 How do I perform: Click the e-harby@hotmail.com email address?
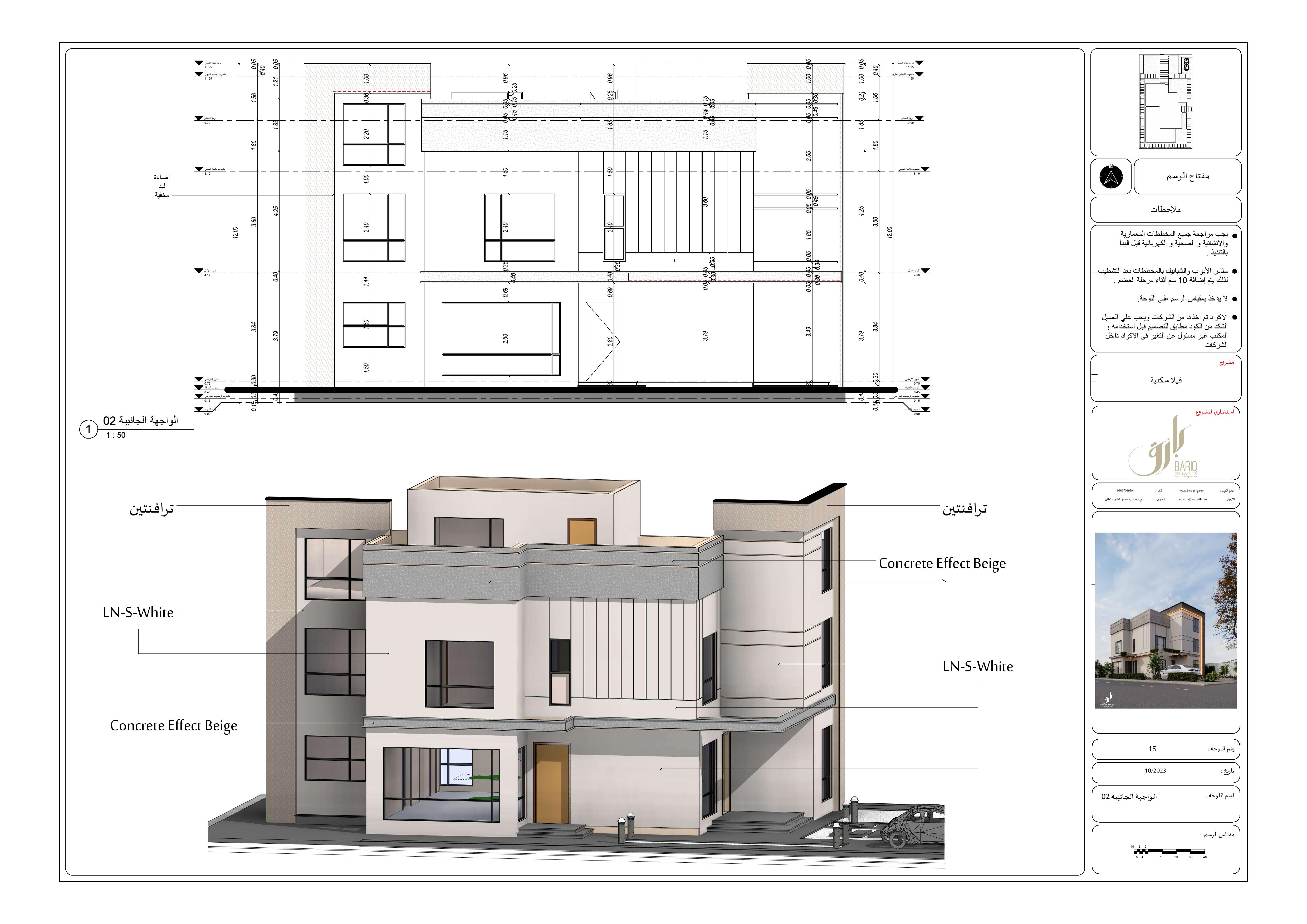[1193, 500]
